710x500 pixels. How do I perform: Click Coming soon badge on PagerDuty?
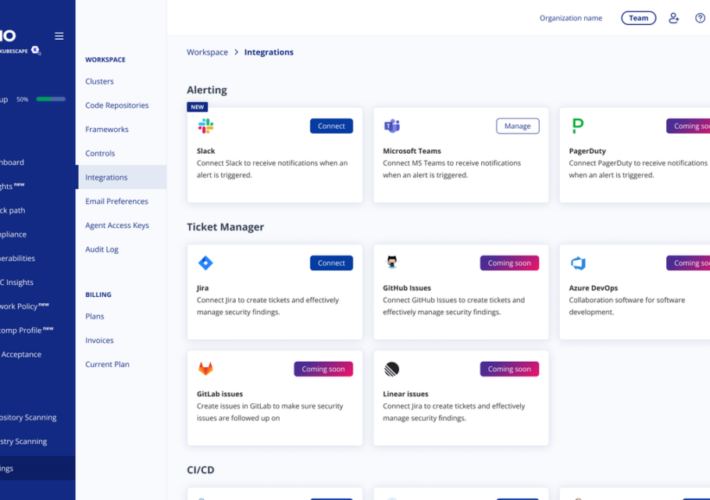[x=688, y=126]
